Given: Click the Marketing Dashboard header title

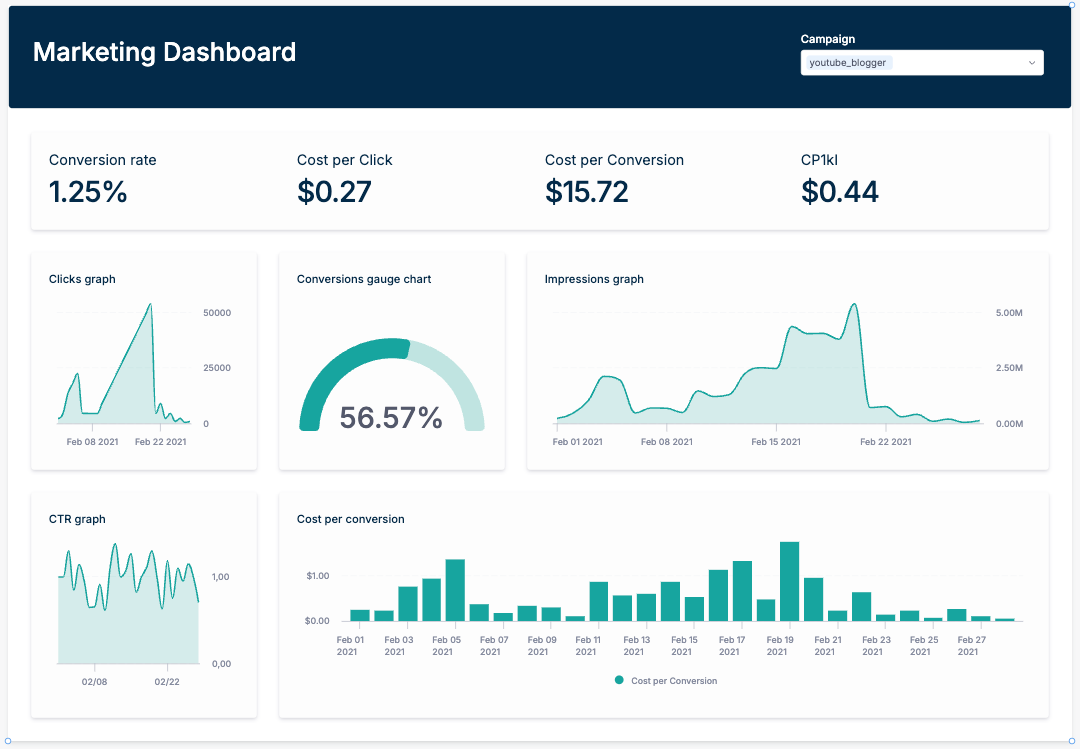Looking at the screenshot, I should pos(164,52).
